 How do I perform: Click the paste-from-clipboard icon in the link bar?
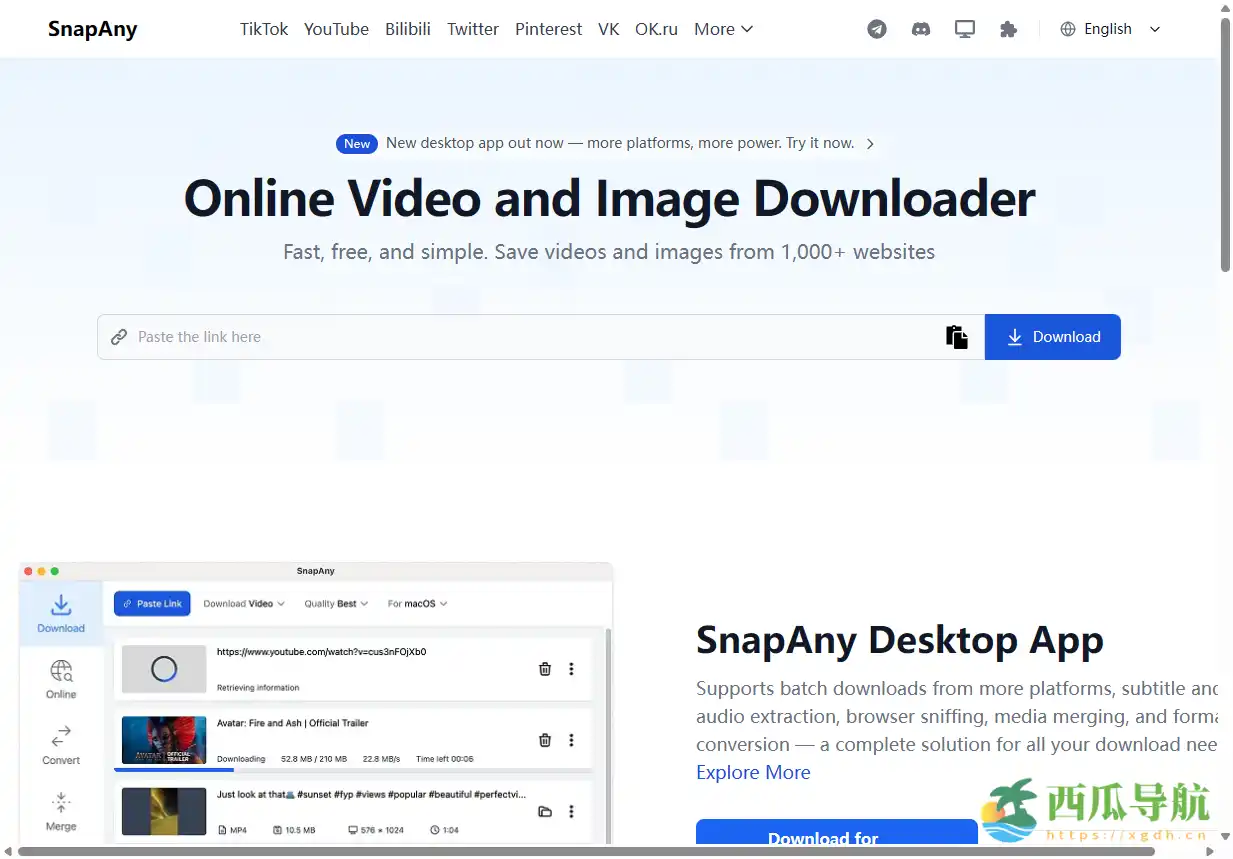click(x=957, y=337)
